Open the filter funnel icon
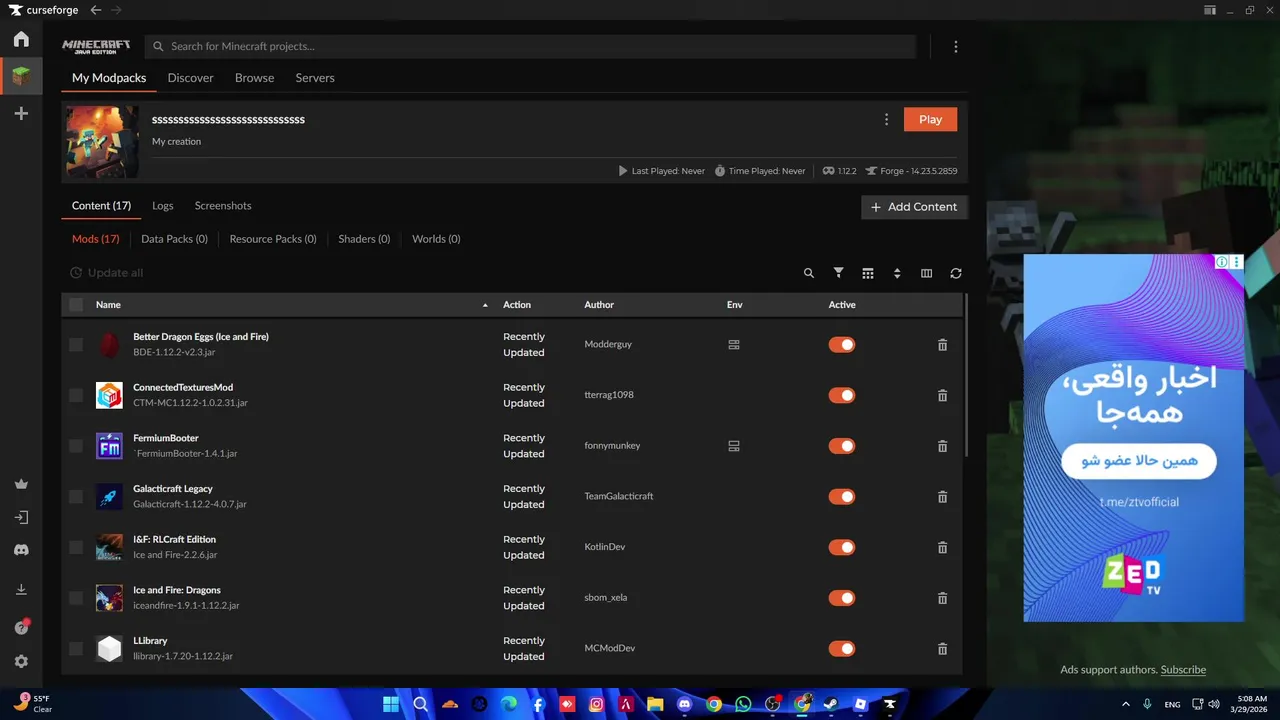 [x=839, y=273]
